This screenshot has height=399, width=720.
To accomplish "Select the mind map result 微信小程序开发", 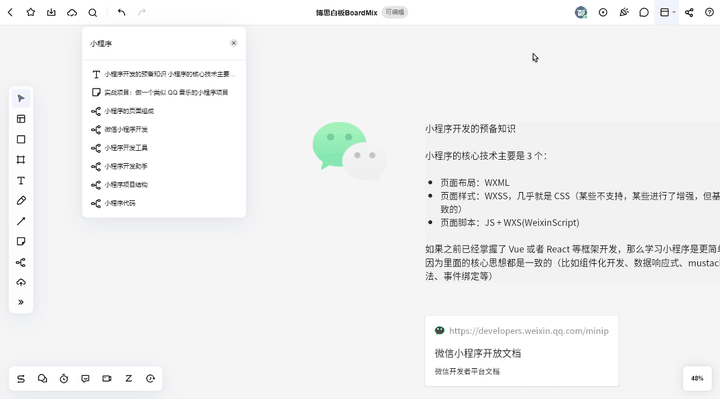I will (x=163, y=129).
